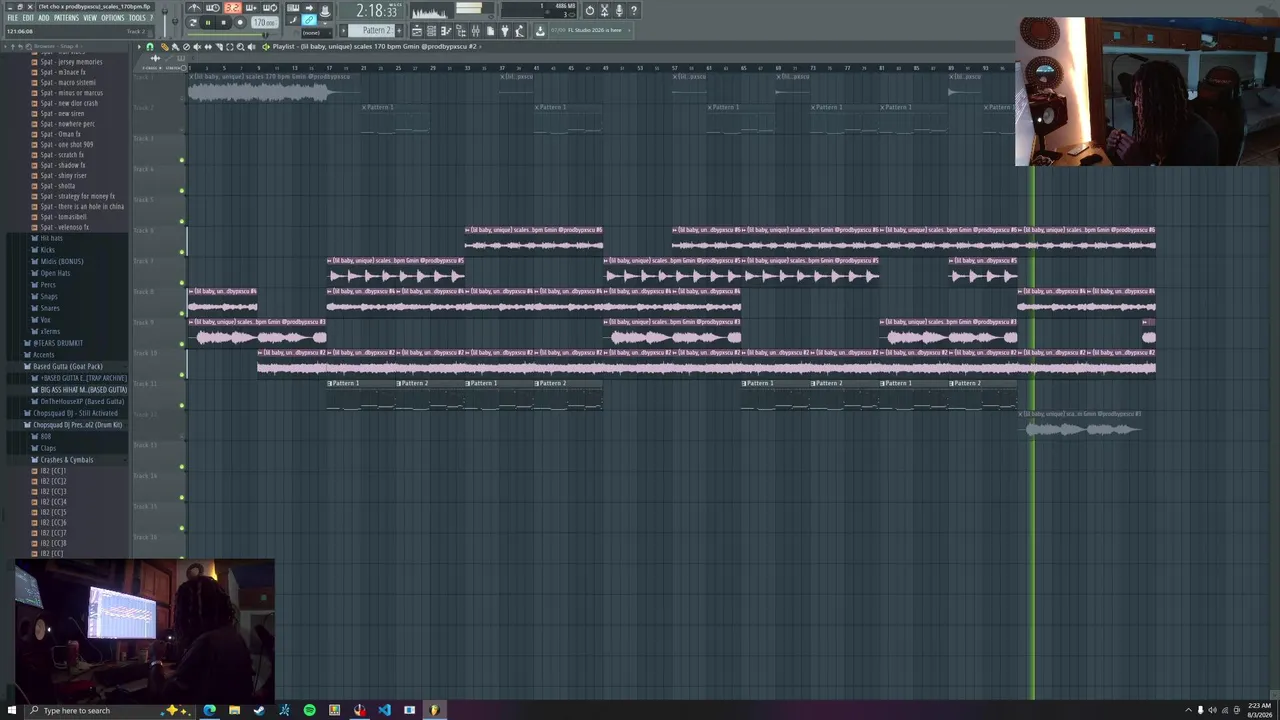Select the Select tool in playlist toolbar
Image resolution: width=1280 pixels, height=720 pixels.
point(229,47)
